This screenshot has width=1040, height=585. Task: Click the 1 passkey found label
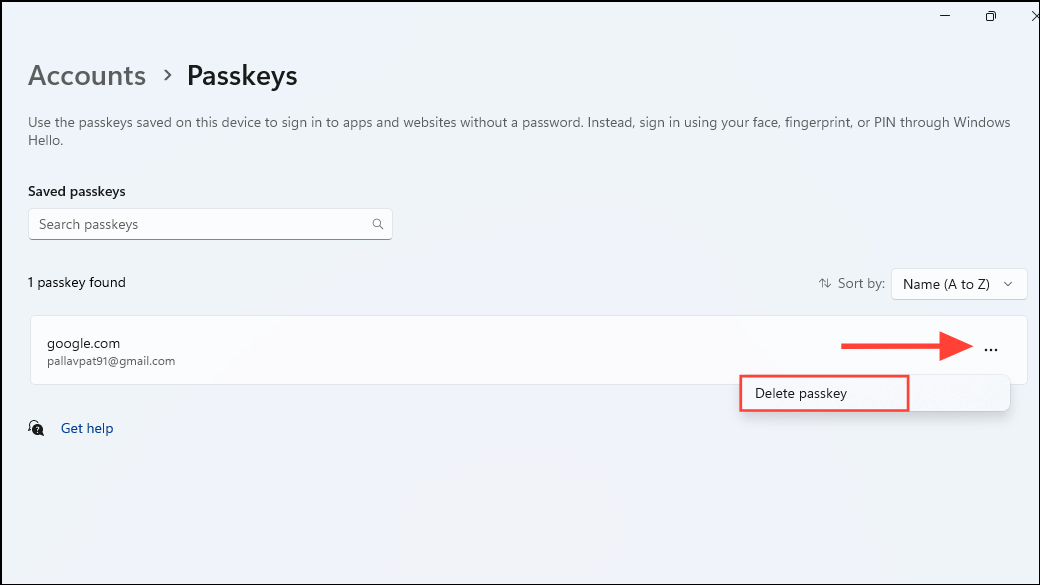click(77, 282)
